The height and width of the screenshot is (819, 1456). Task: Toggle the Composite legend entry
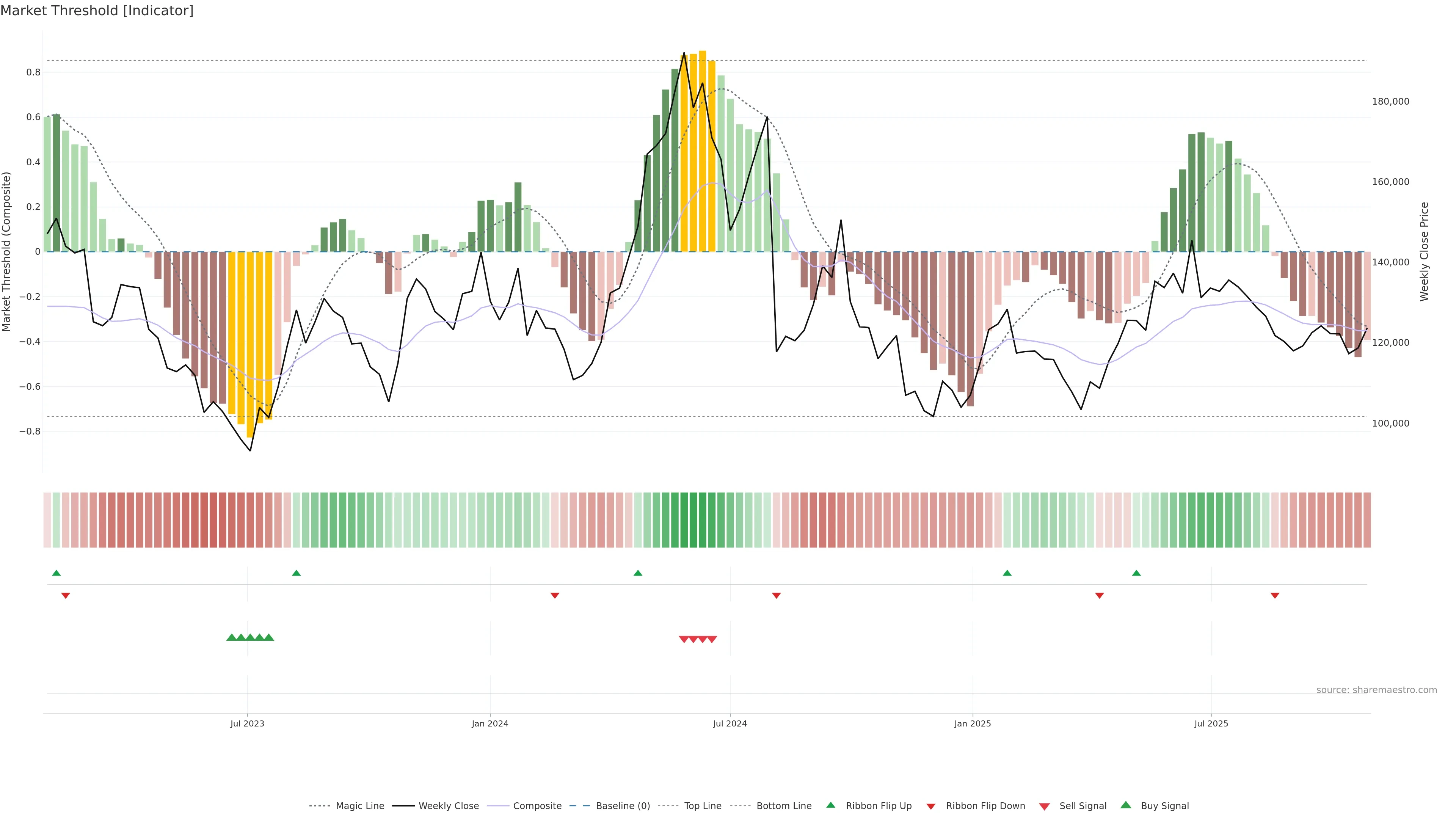537,806
